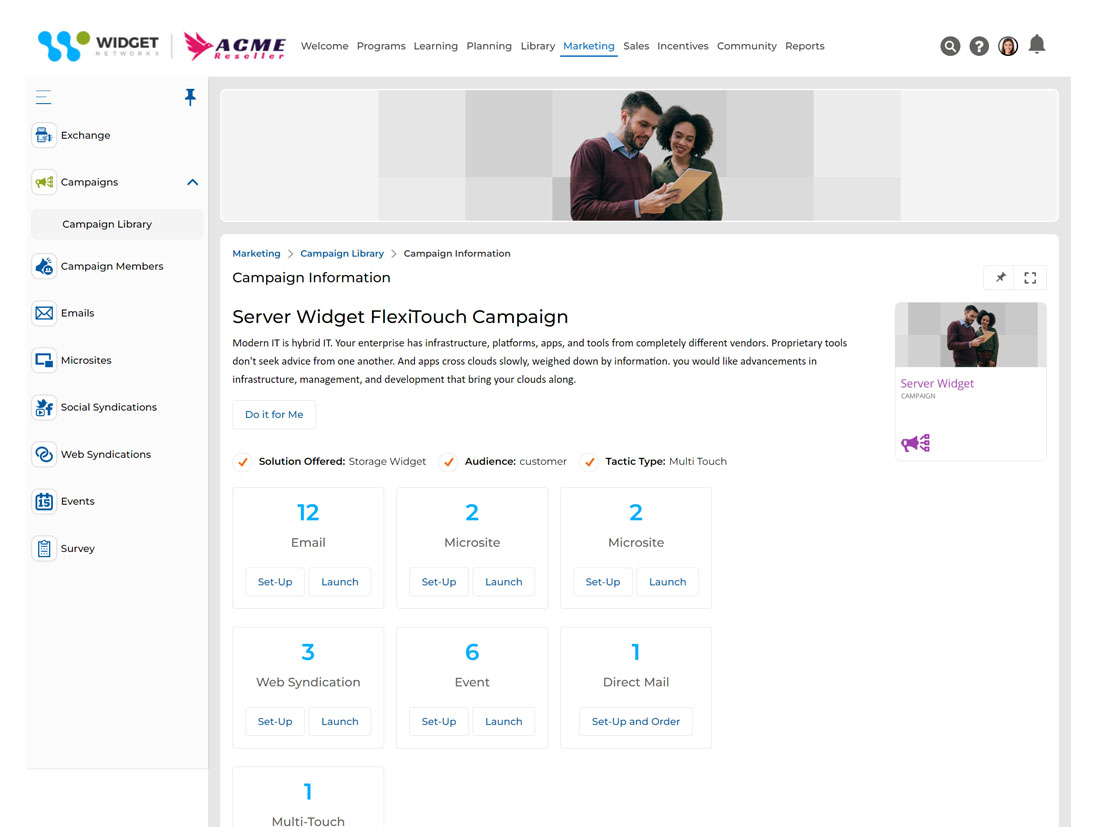Click the Do it for Me button
Image resolution: width=1097 pixels, height=827 pixels.
[x=273, y=414]
